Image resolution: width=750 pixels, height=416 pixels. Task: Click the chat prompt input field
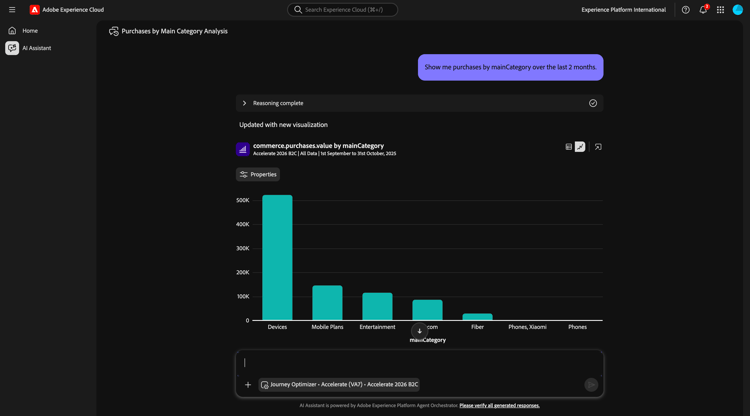[419, 363]
